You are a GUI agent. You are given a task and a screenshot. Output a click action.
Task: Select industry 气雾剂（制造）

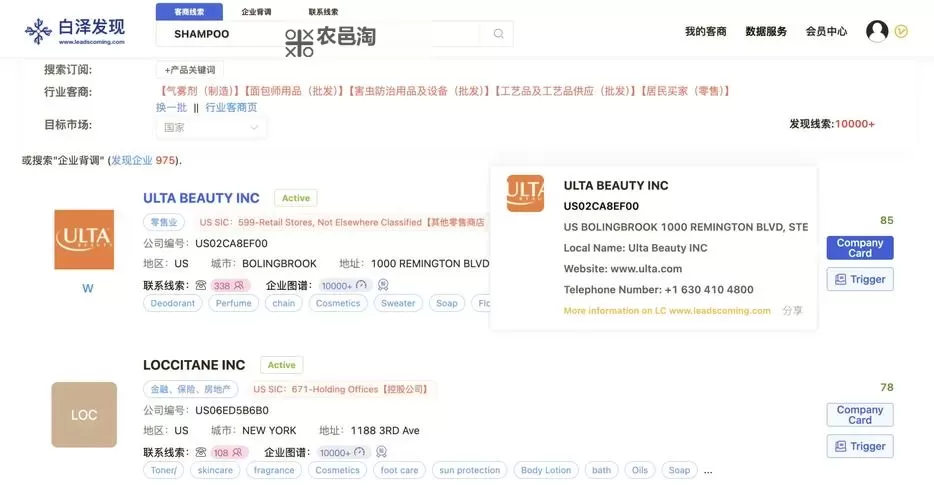[x=199, y=91]
